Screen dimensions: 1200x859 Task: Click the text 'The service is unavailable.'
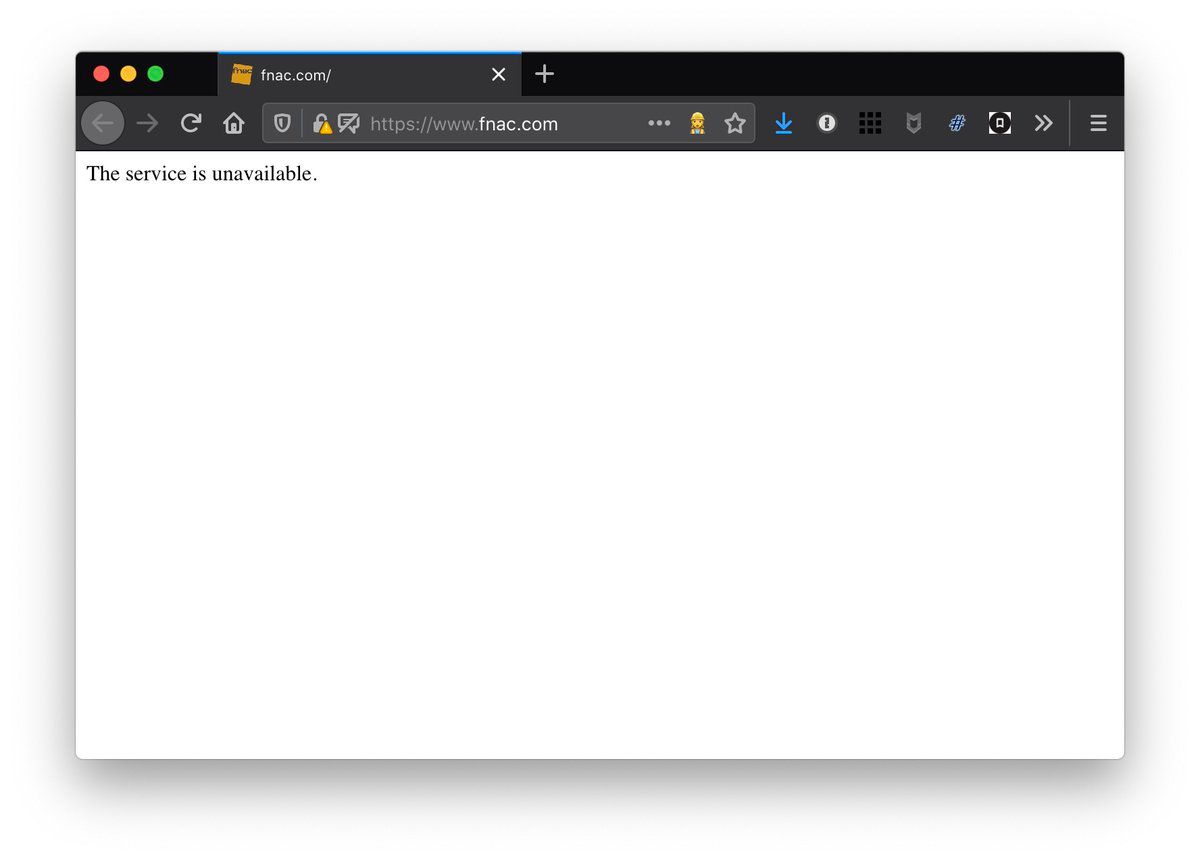coord(202,174)
